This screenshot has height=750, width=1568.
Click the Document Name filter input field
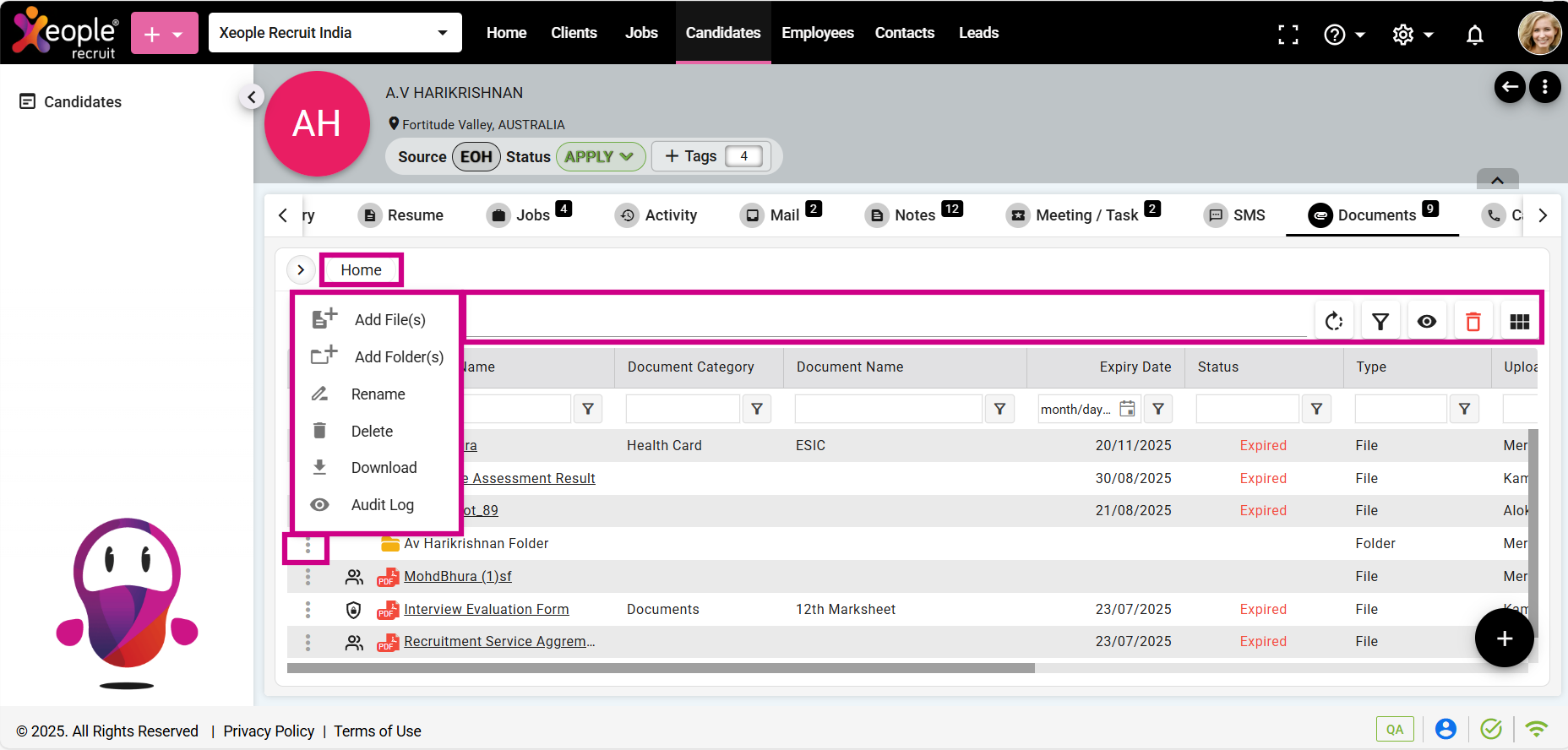[888, 409]
